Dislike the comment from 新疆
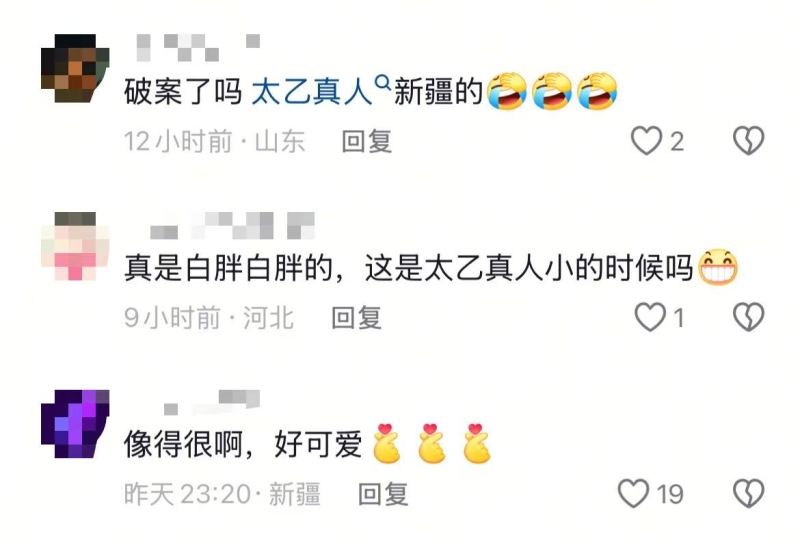Viewport: 800px width, 543px height. (748, 493)
